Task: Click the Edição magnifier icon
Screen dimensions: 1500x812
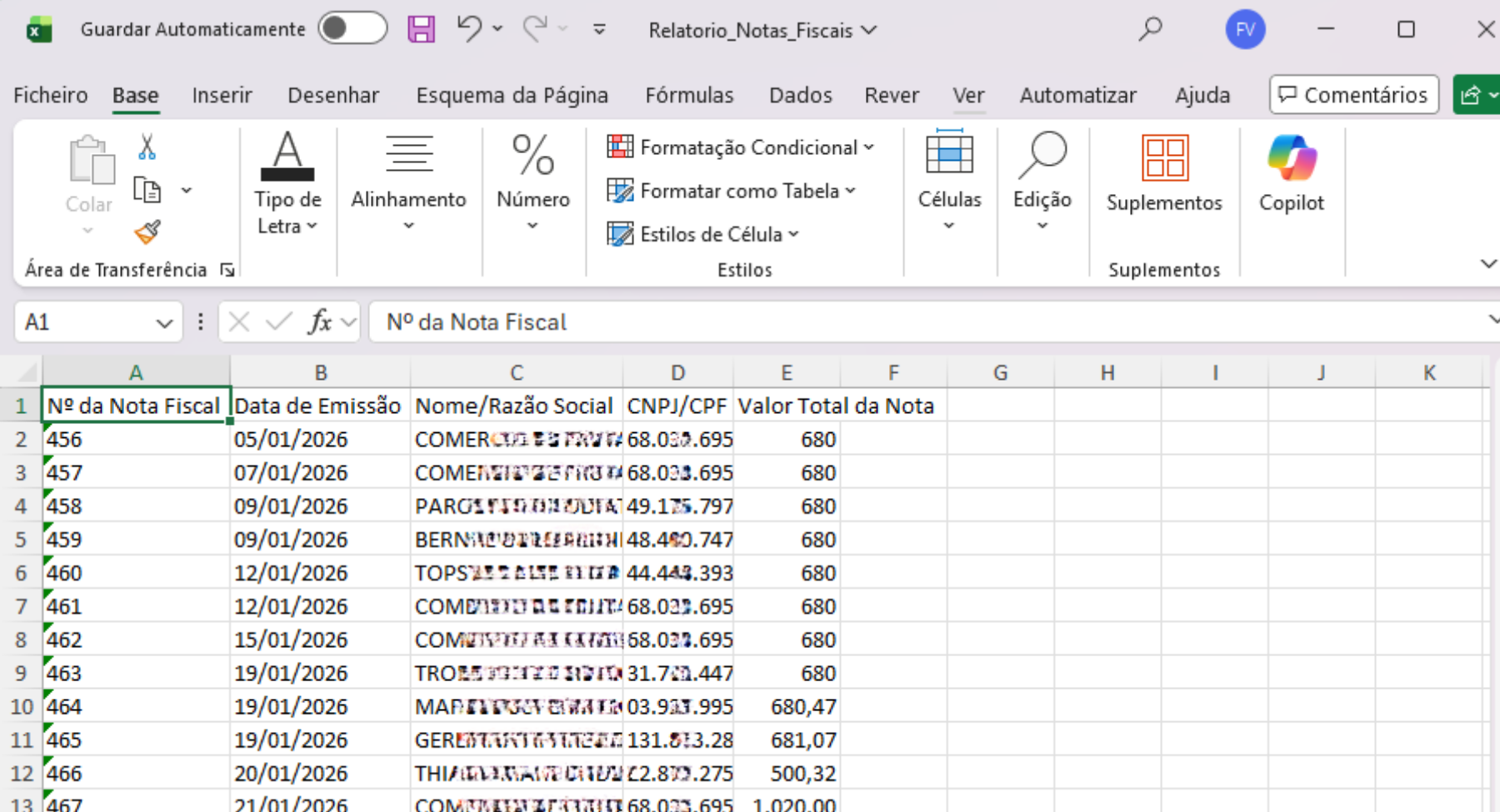Action: [x=1041, y=154]
